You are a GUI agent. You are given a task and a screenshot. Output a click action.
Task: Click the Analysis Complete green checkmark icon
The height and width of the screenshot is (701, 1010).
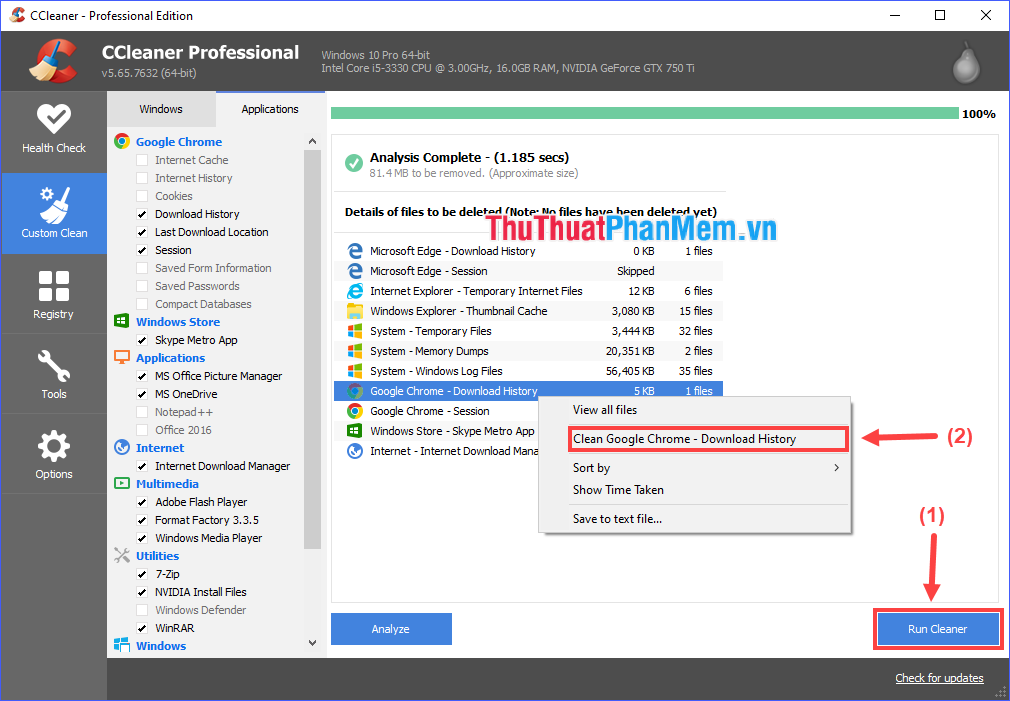[354, 163]
